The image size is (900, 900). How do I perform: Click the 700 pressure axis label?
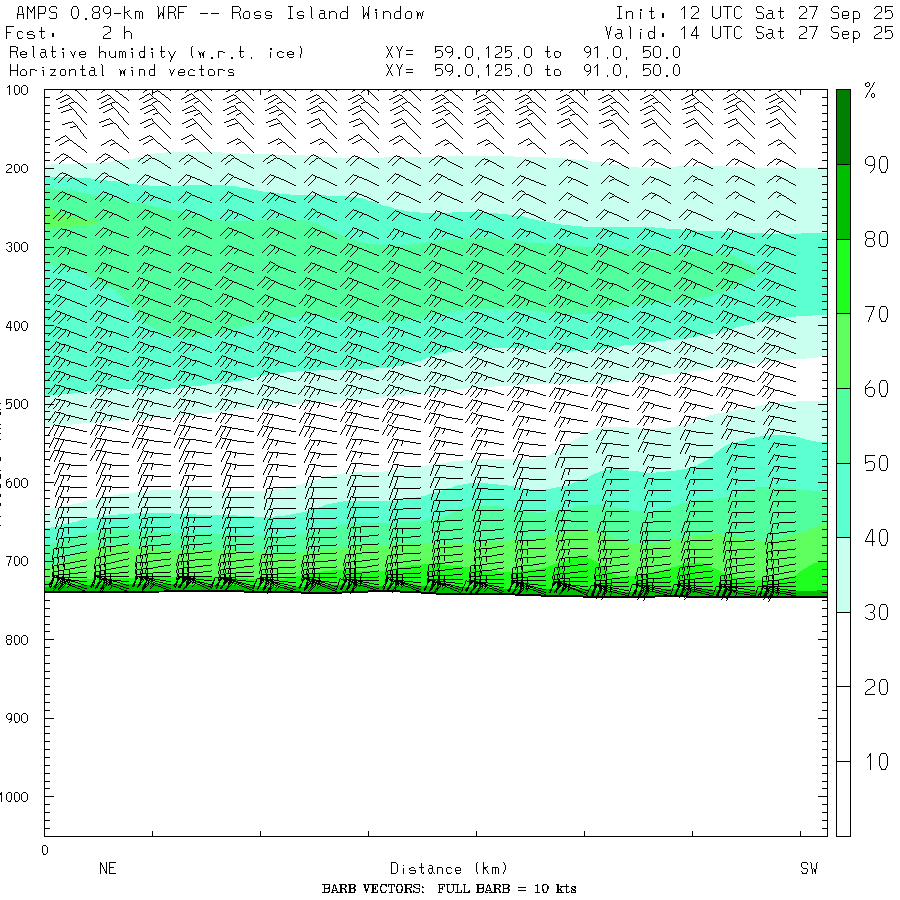click(x=17, y=561)
